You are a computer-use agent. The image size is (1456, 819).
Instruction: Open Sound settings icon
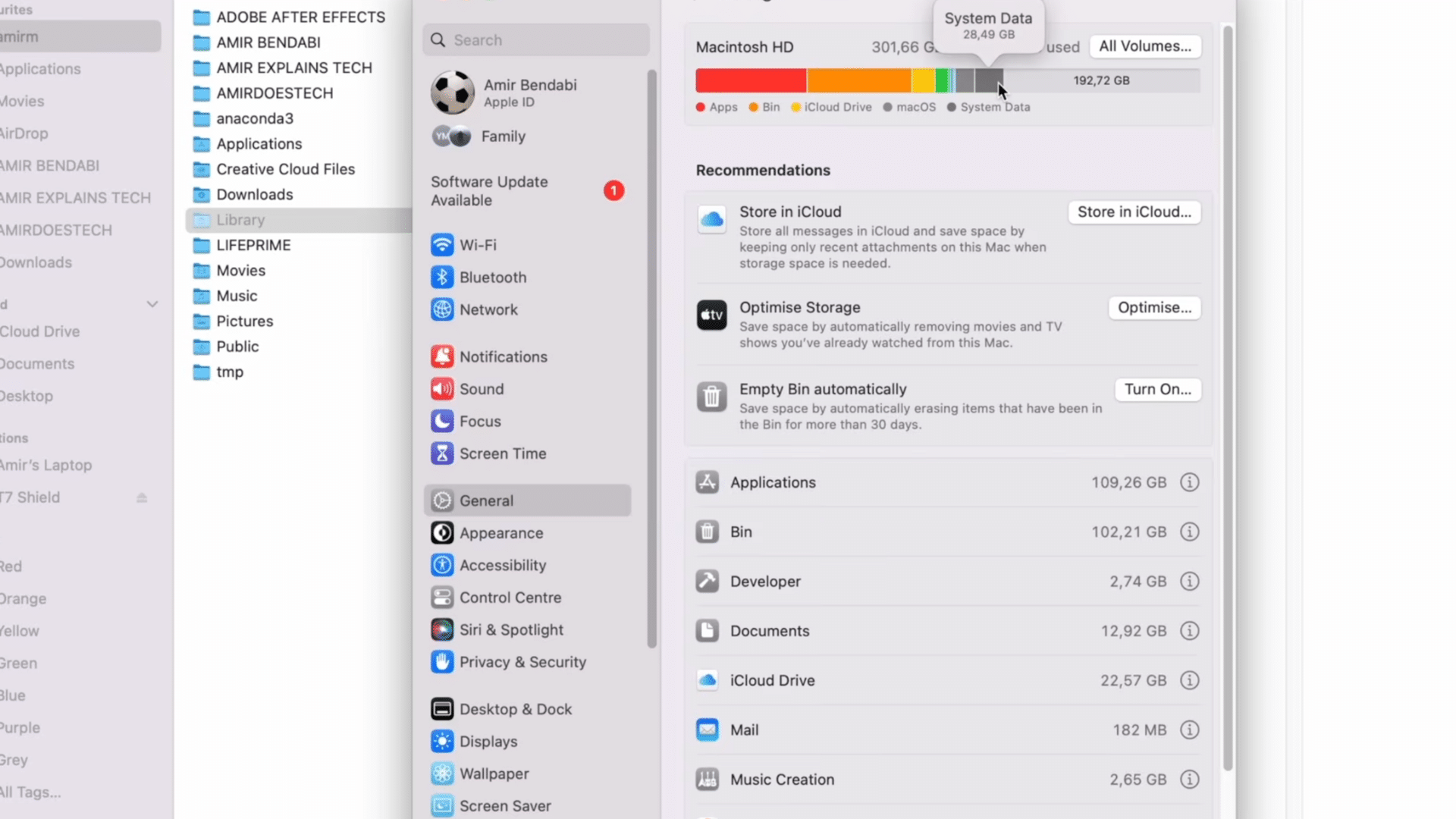(x=442, y=389)
